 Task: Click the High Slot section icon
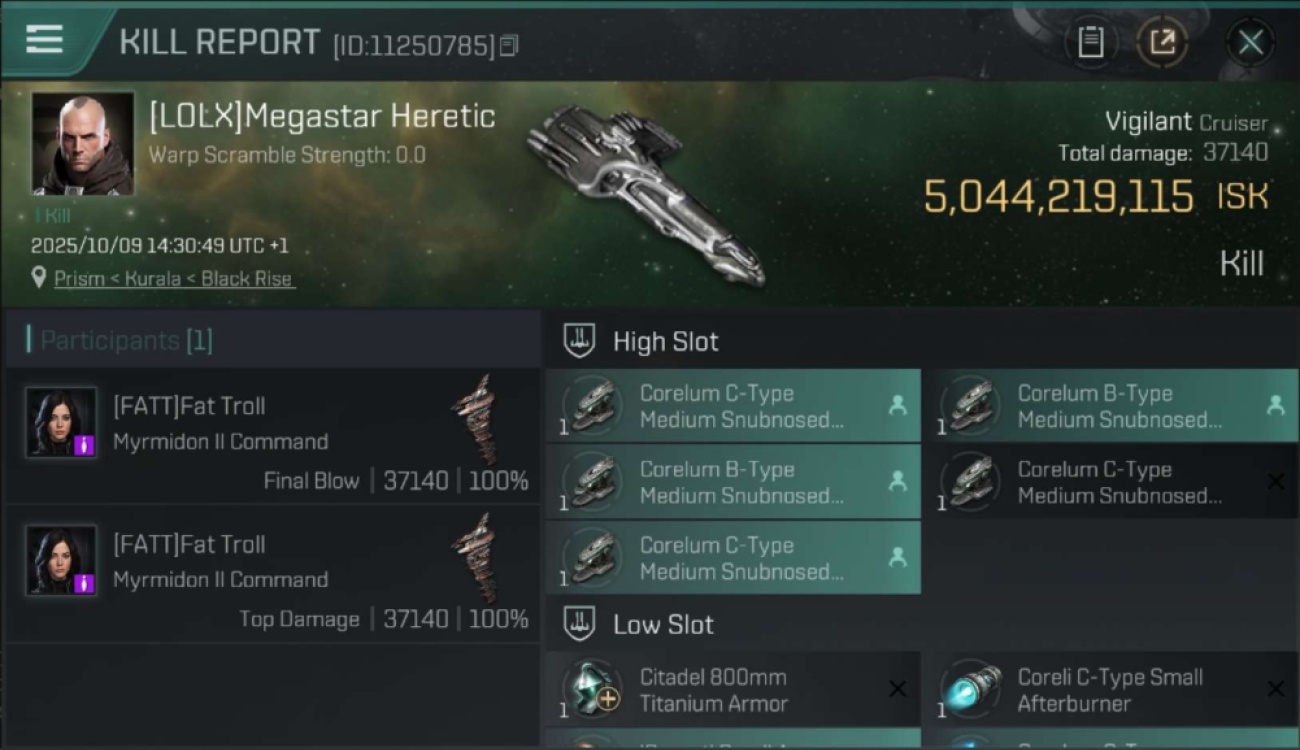pos(579,341)
